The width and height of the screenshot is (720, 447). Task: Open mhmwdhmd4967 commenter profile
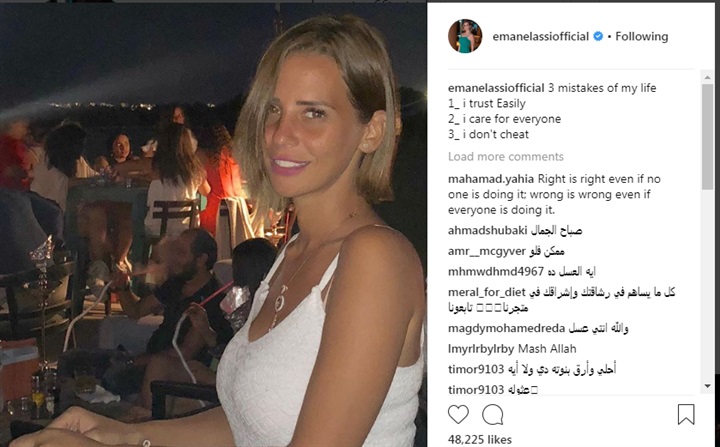496,272
